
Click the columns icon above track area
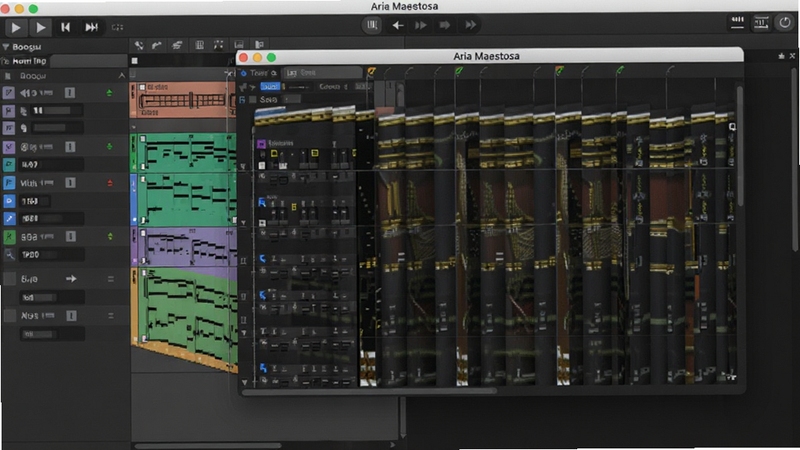click(199, 45)
